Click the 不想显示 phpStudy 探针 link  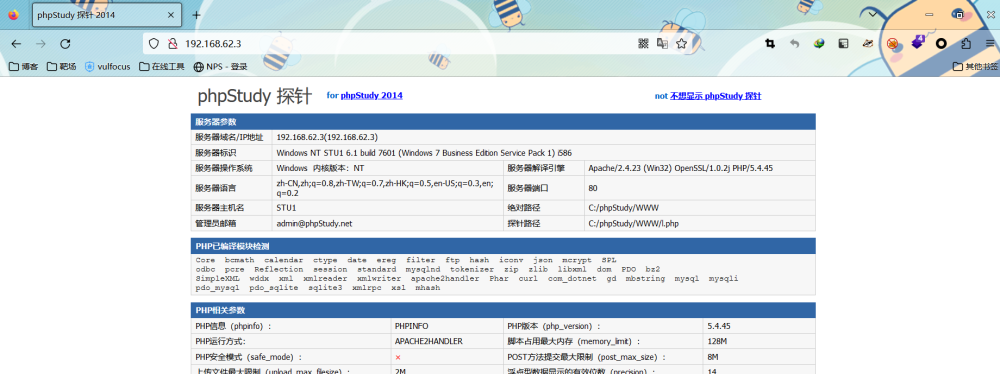pyautogui.click(x=715, y=96)
